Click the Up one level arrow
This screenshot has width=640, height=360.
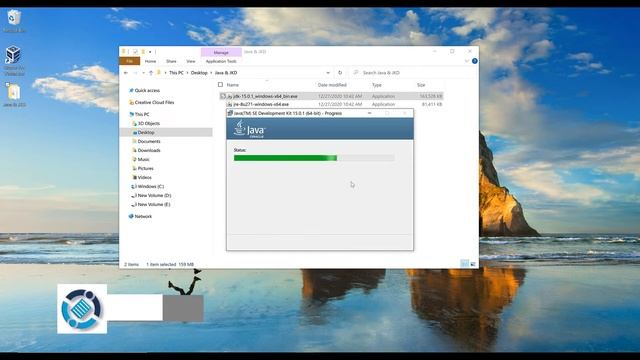pyautogui.click(x=151, y=73)
